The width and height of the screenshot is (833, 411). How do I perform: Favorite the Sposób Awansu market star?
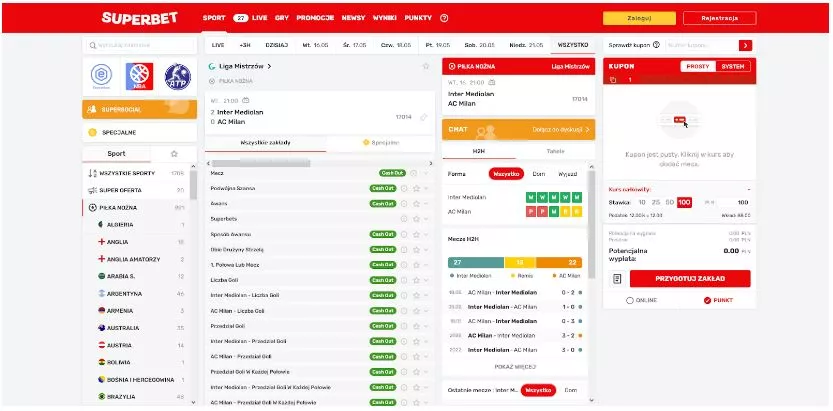pyautogui.click(x=416, y=234)
